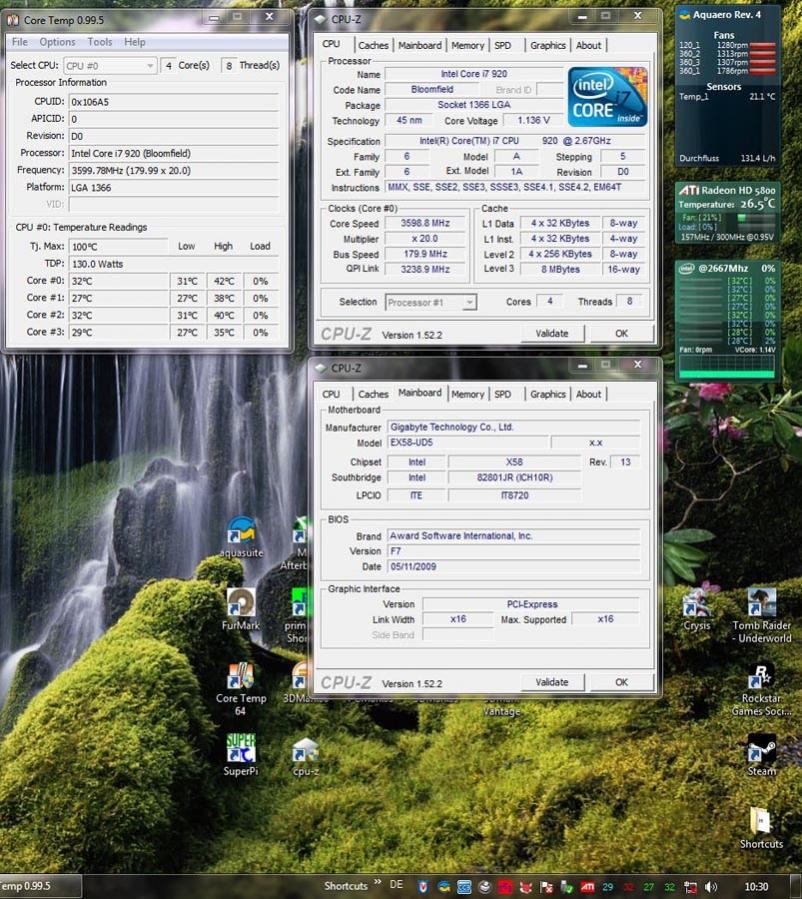The image size is (802, 899).
Task: Switch to Caches tab in top CPU-Z
Action: click(373, 45)
